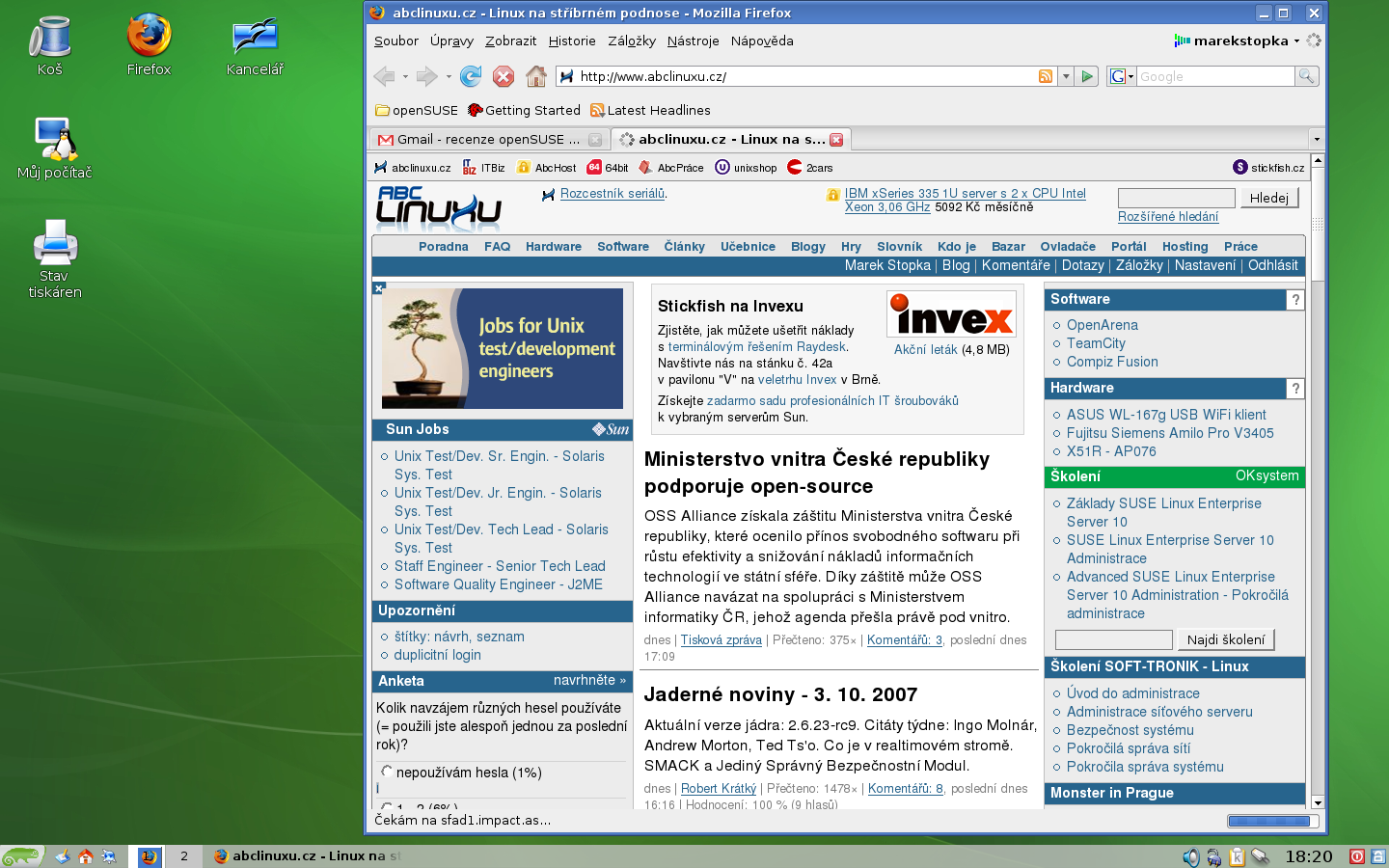The width and height of the screenshot is (1389, 868).
Task: Click the vertical scrollbar down arrow
Action: click(1318, 801)
